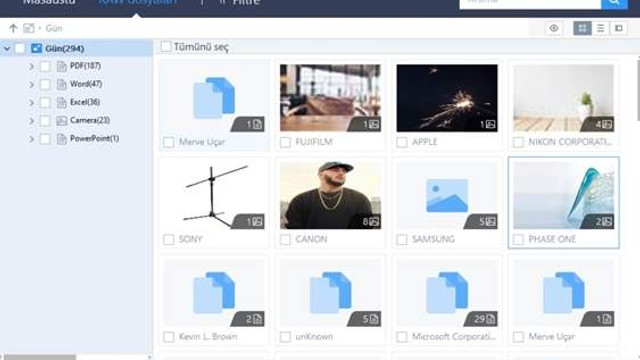The width and height of the screenshot is (640, 360).
Task: Tick the CANON folder checkbox
Action: 285,240
